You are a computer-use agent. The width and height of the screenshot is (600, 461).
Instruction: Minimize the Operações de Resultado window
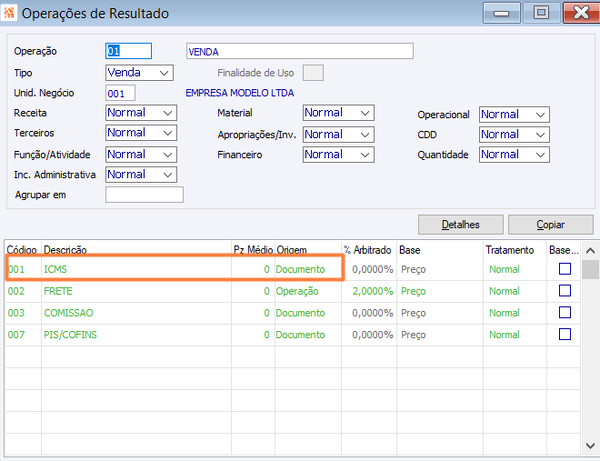pos(501,13)
